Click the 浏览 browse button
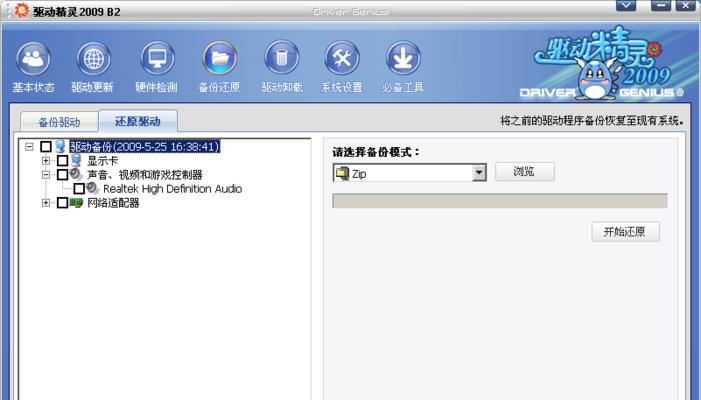701x400 pixels. point(525,172)
